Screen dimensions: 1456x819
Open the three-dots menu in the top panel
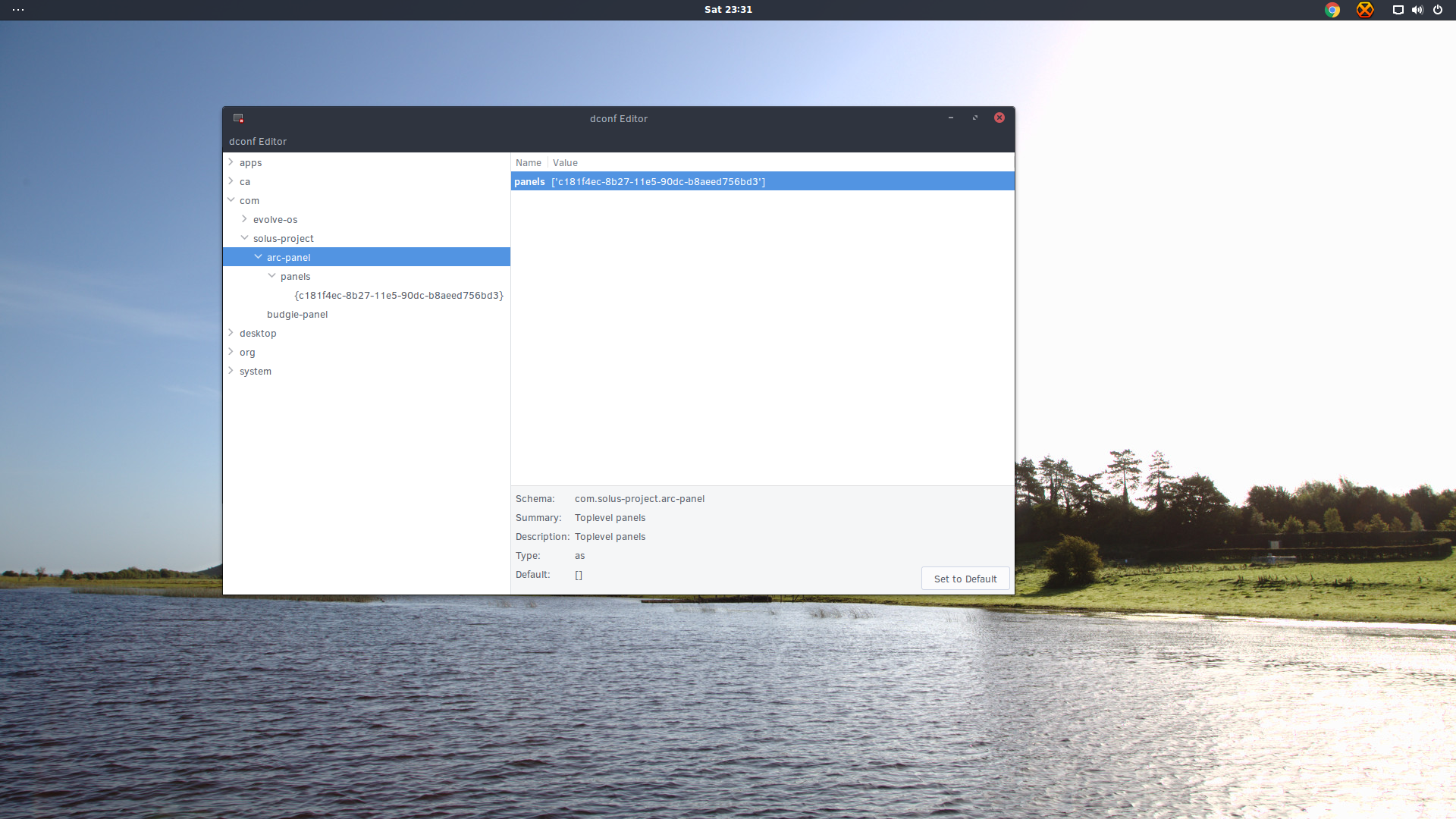[x=18, y=10]
